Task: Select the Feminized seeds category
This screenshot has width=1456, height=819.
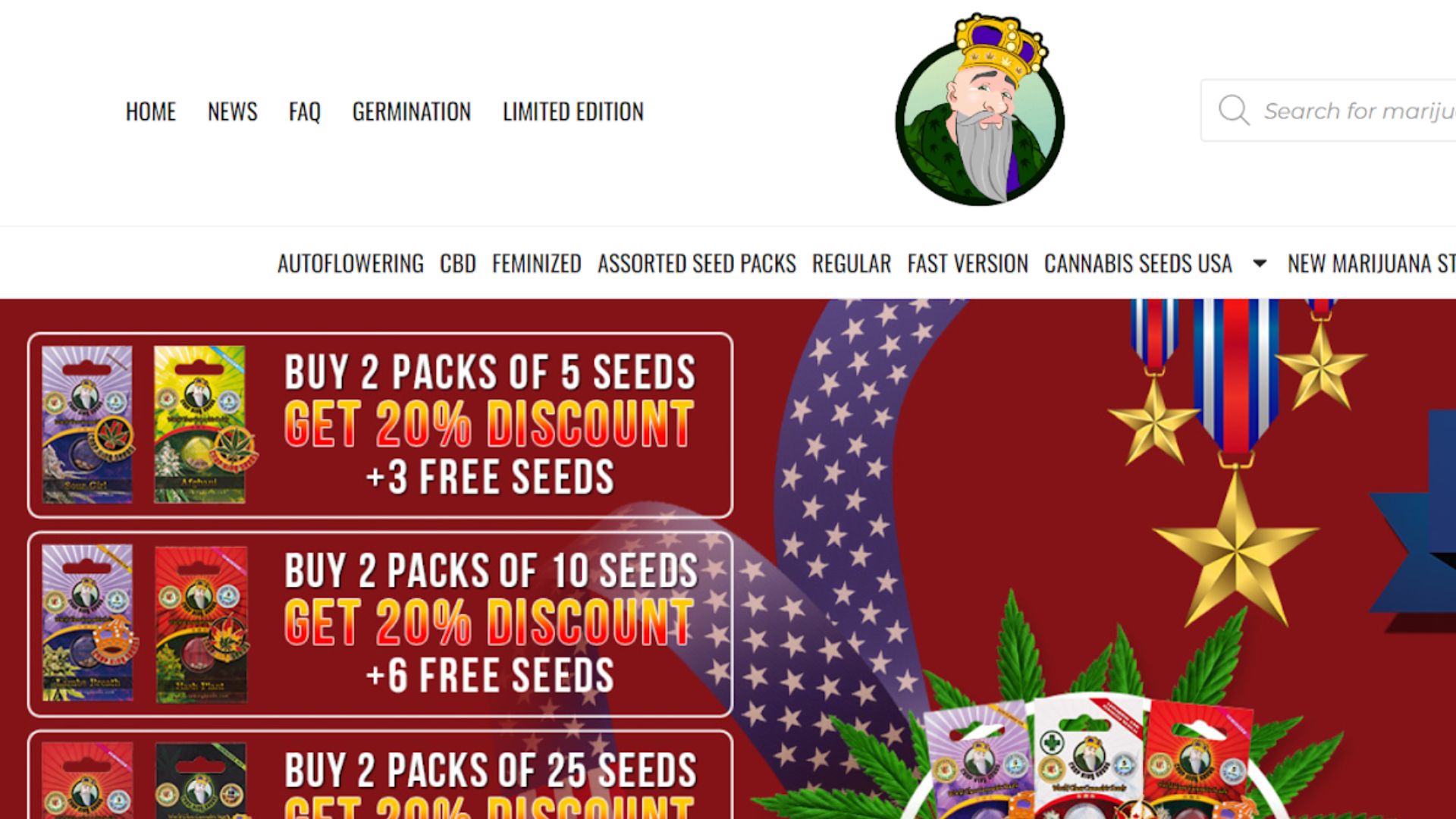Action: tap(537, 264)
